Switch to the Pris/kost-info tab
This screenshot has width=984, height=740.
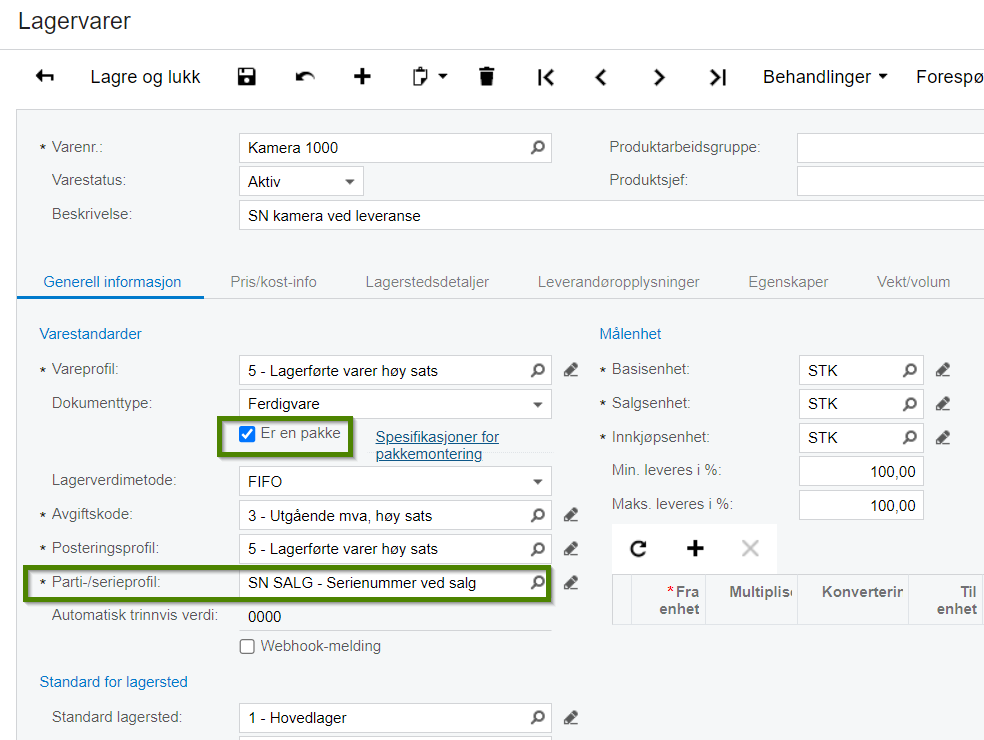[x=274, y=282]
